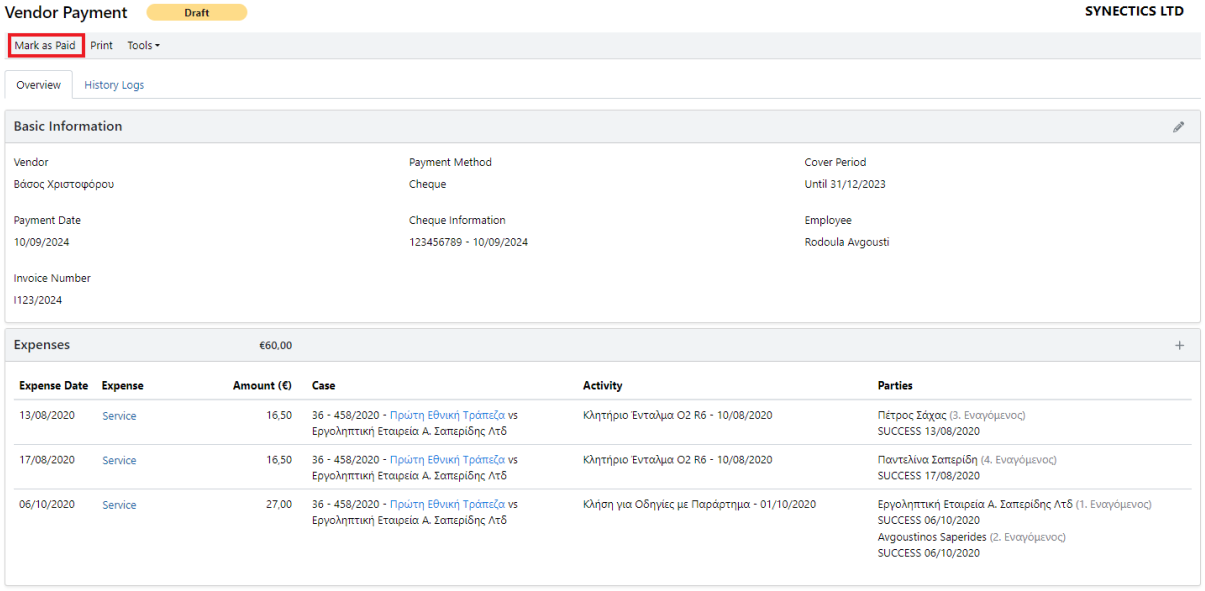
Task: Click the Mark as Paid button
Action: (45, 46)
